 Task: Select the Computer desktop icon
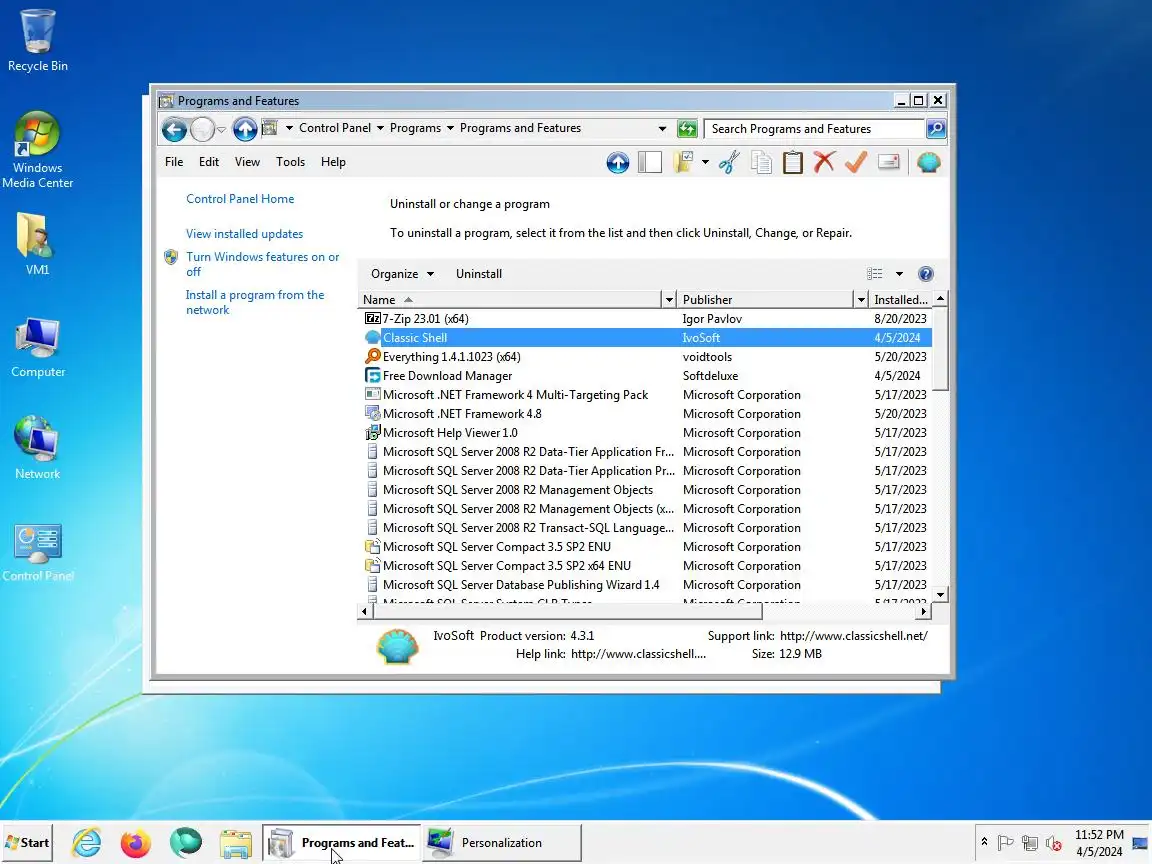37,347
